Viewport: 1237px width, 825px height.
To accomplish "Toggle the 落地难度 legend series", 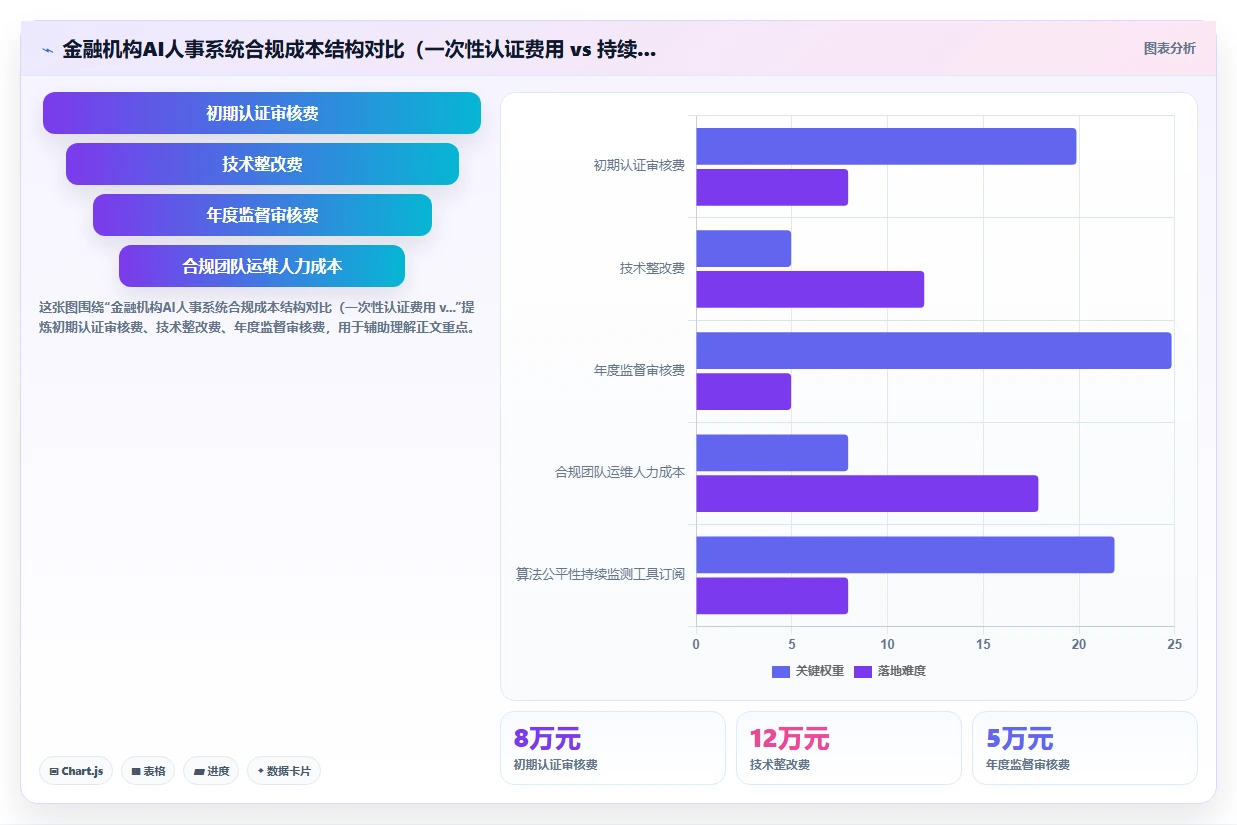I will (x=890, y=671).
